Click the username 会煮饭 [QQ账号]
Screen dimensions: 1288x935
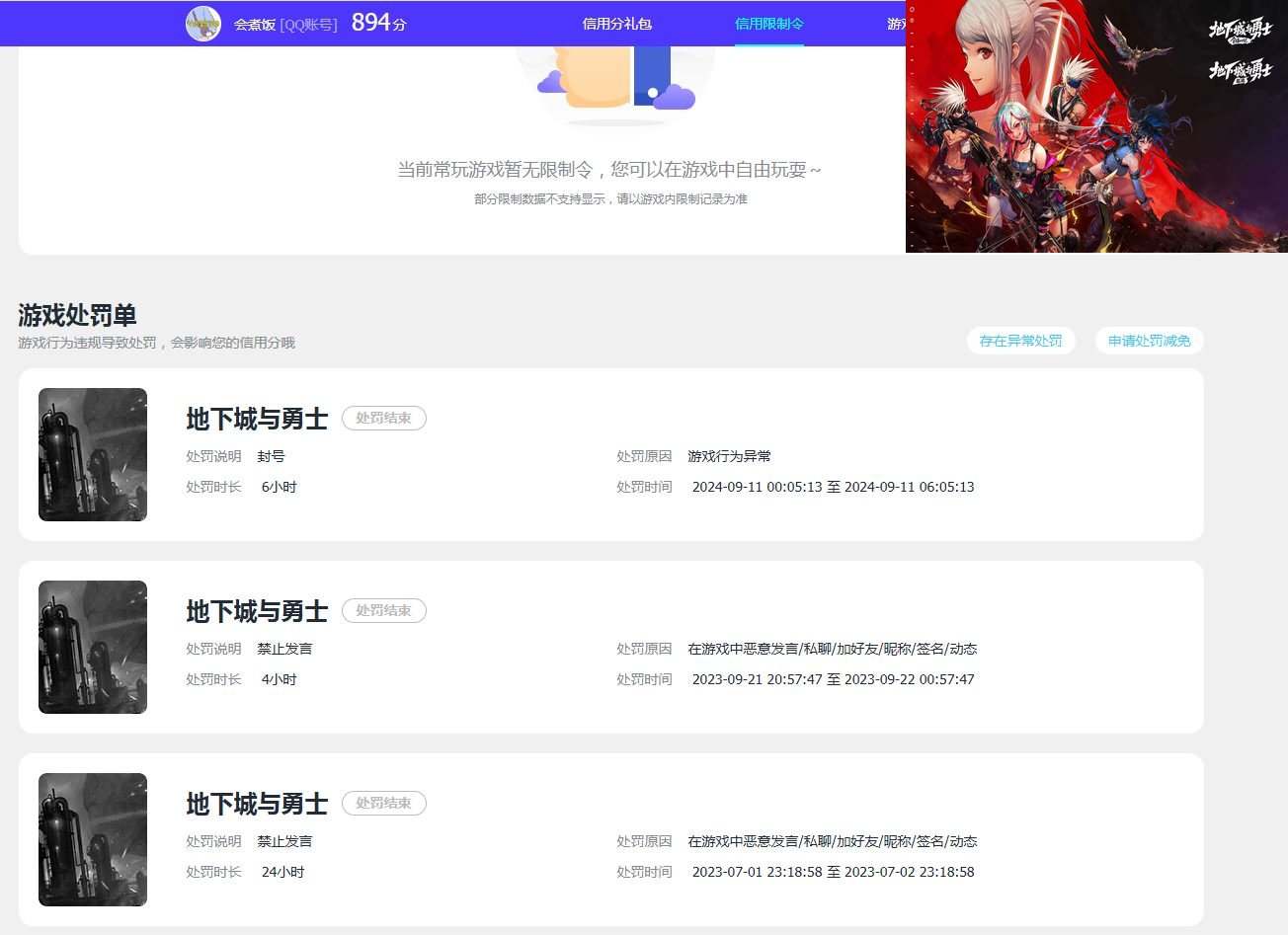[285, 25]
